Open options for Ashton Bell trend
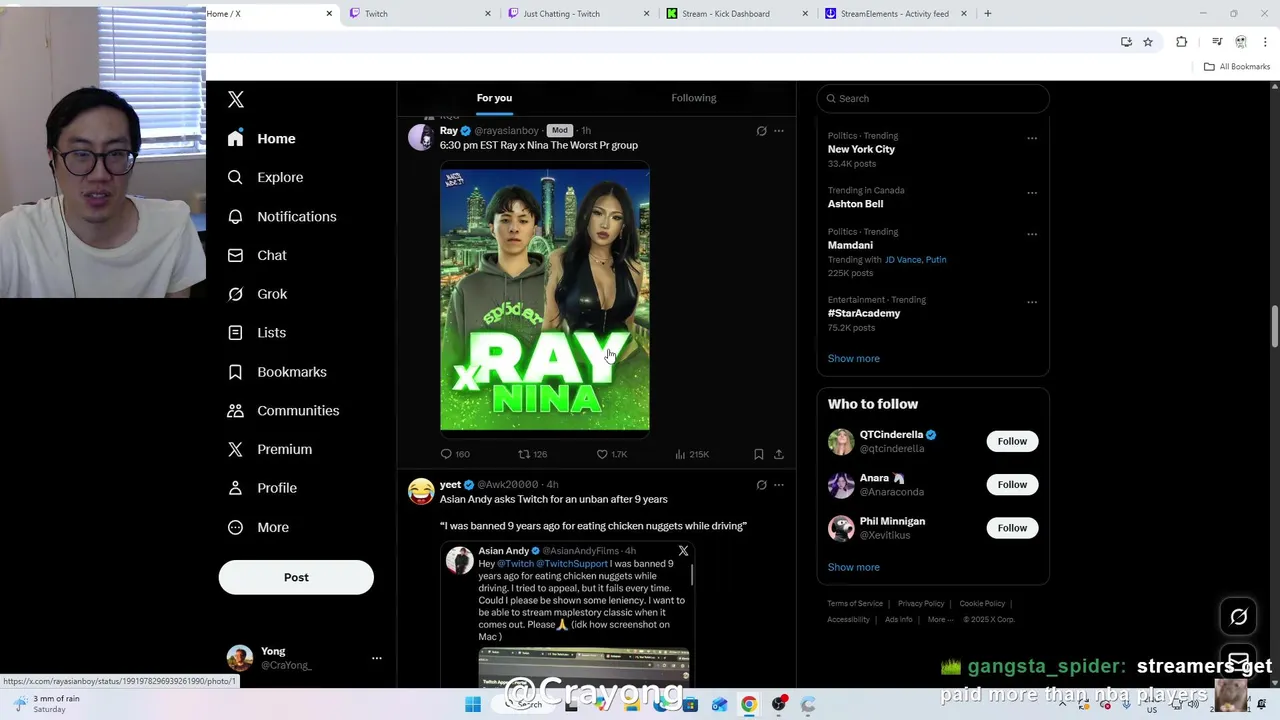 click(x=1032, y=193)
